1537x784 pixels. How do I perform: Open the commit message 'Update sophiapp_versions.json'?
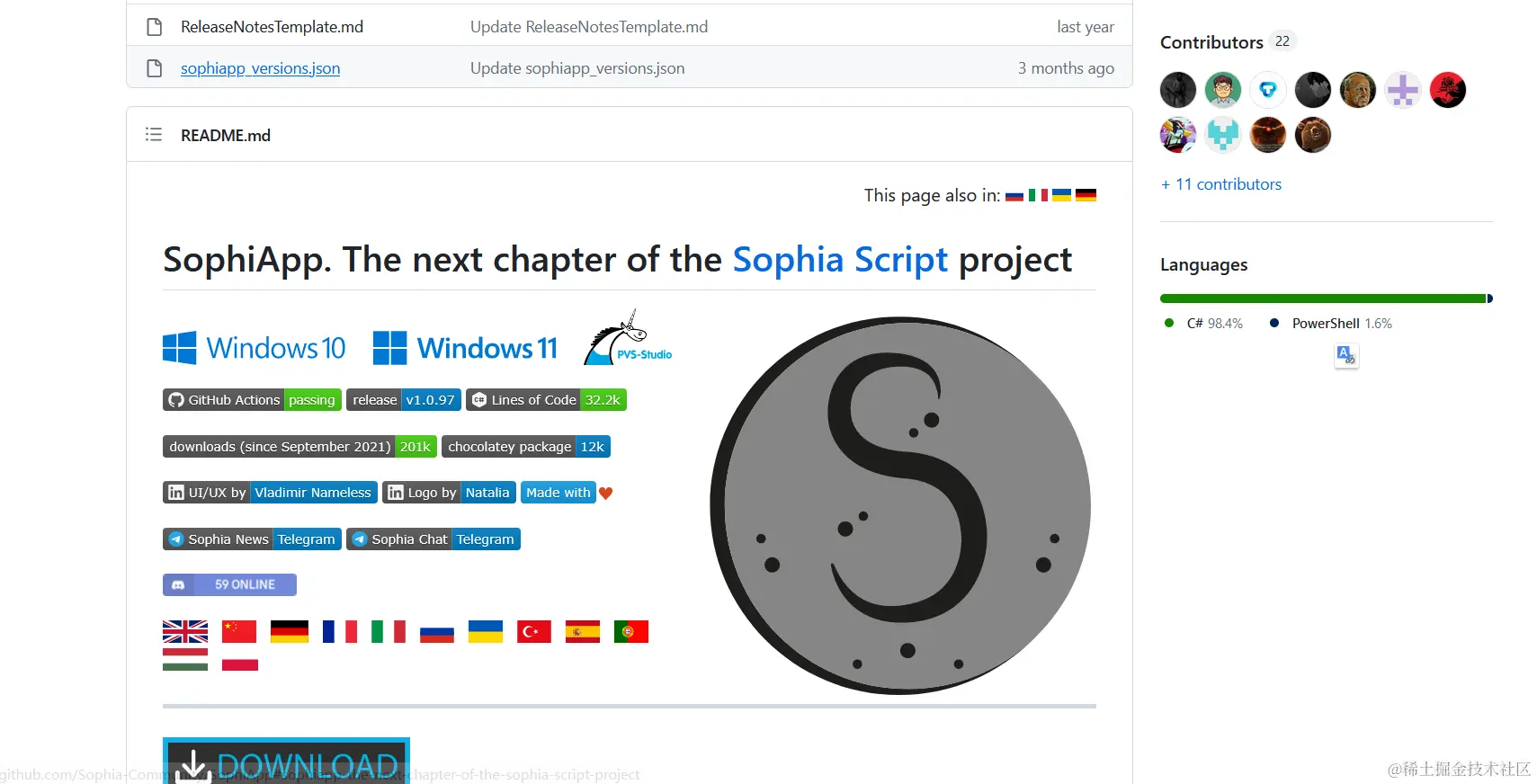click(577, 68)
